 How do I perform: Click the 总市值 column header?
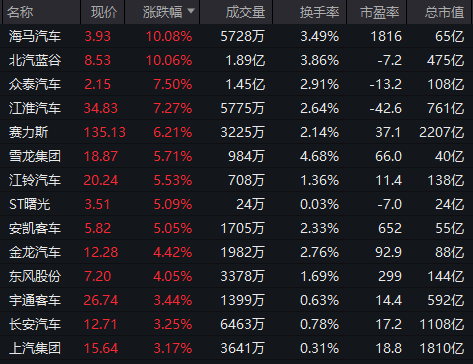[x=444, y=12]
